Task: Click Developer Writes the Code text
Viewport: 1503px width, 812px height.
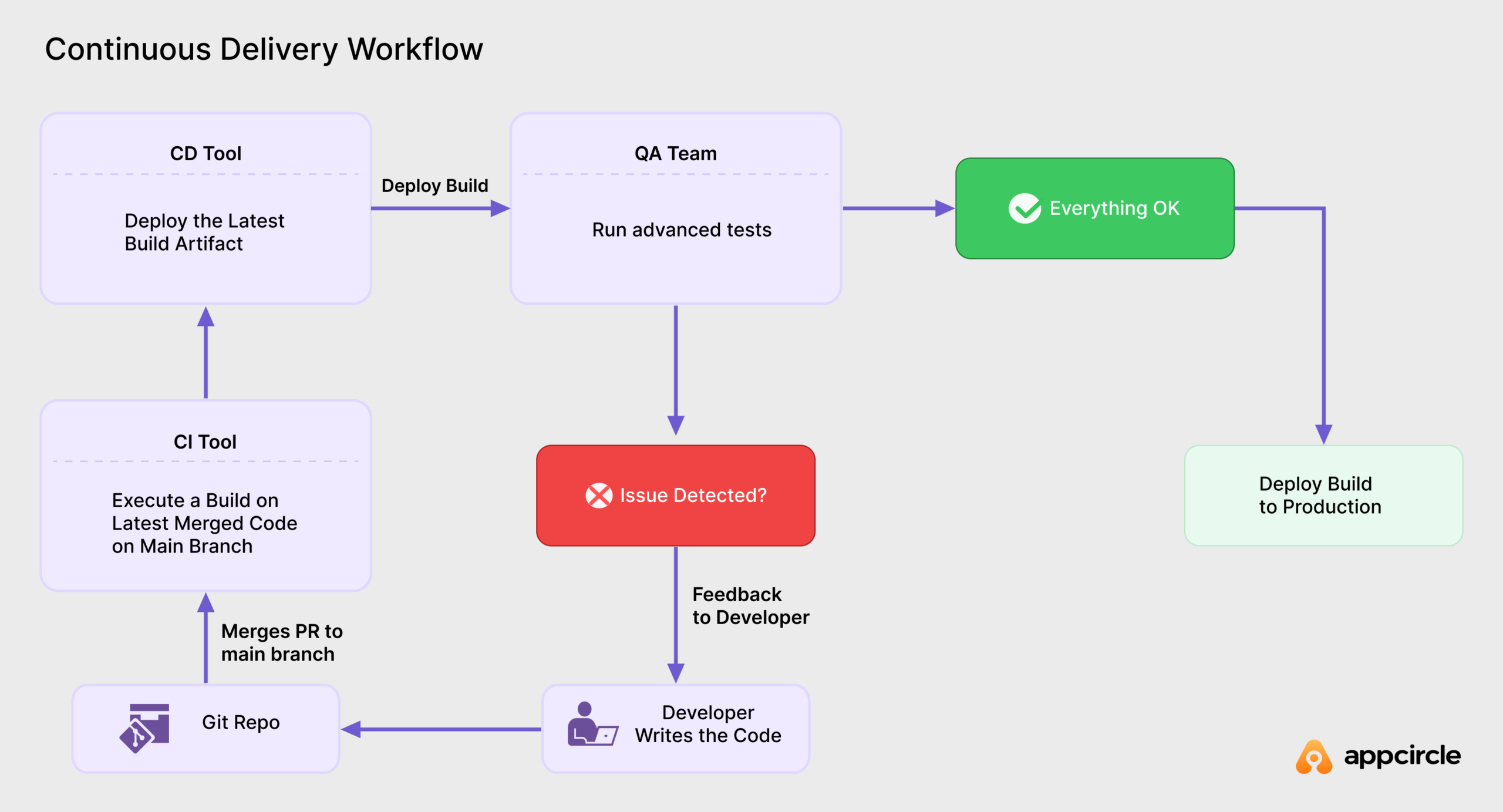Action: click(x=708, y=724)
